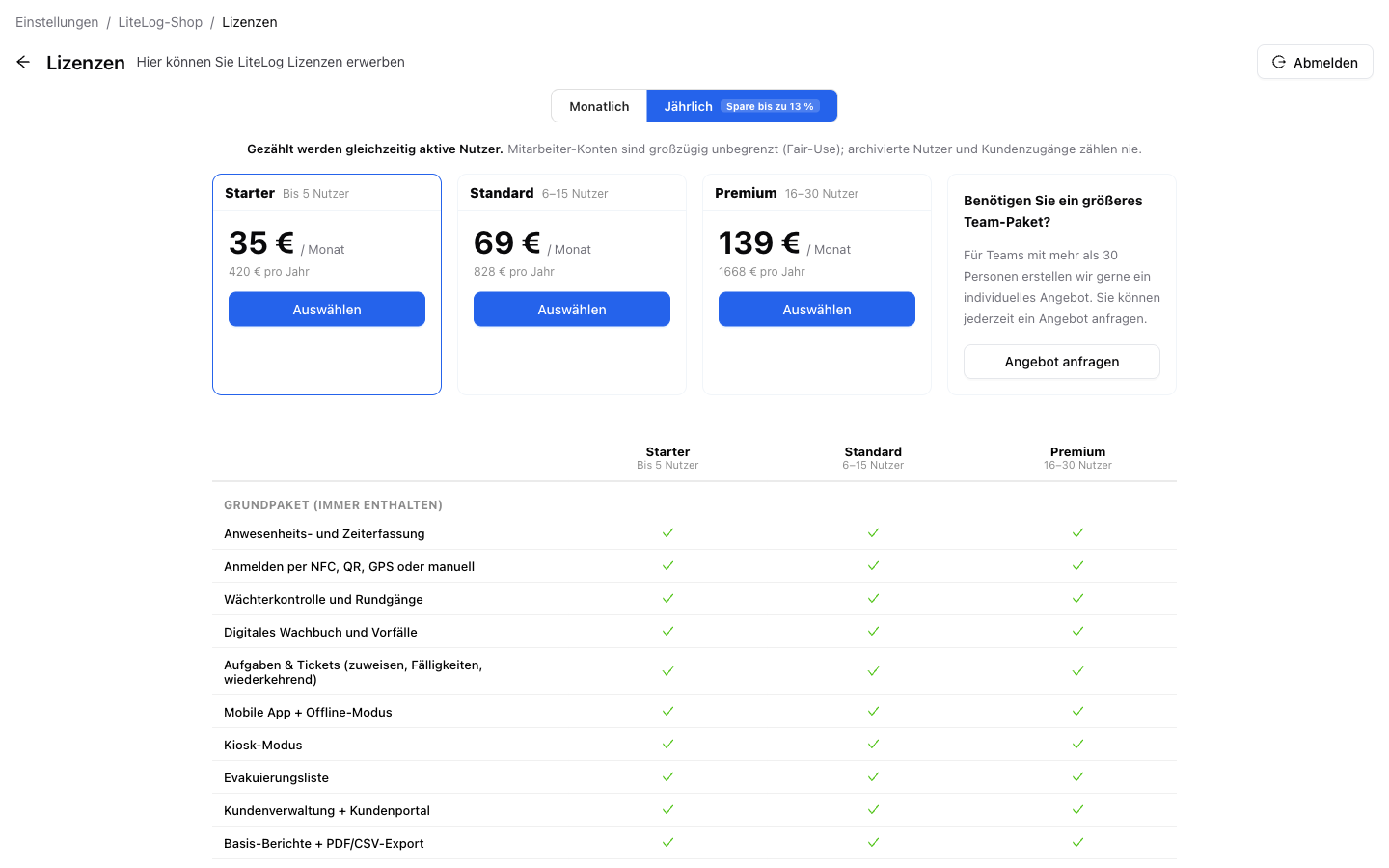Click Starter checkmark for Anmelden per NFC row

tap(667, 565)
